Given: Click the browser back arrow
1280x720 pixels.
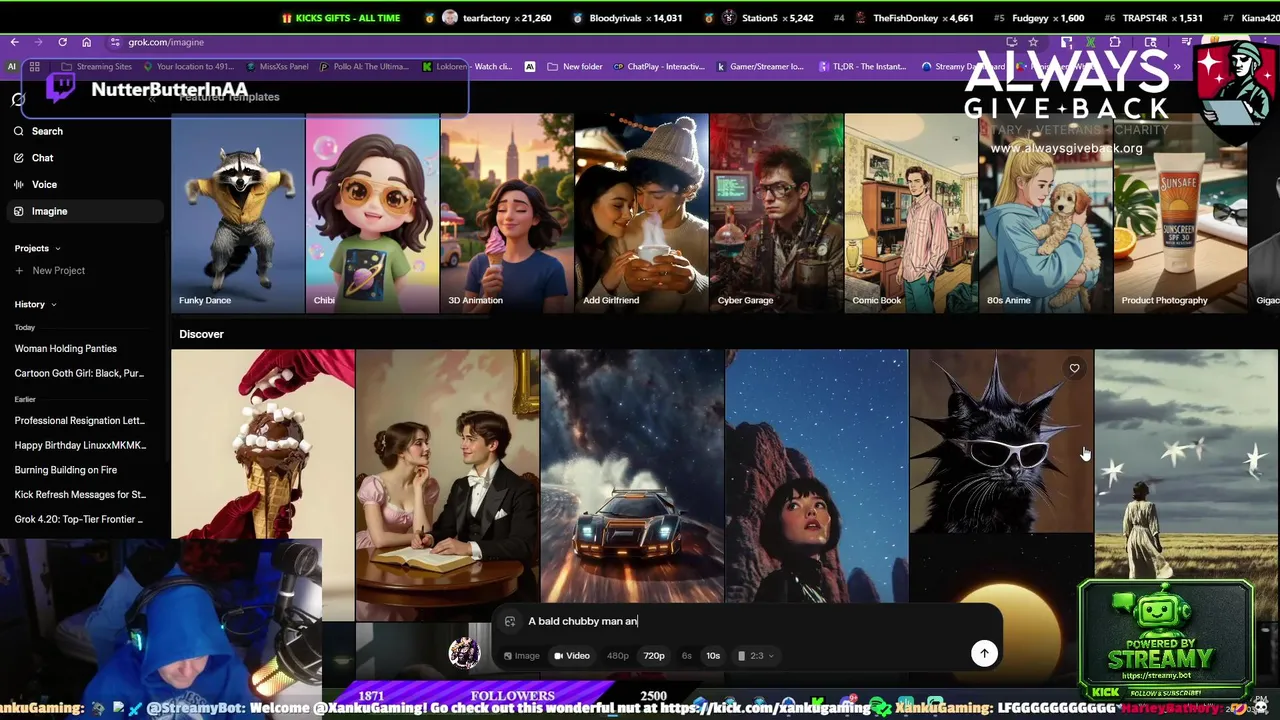Looking at the screenshot, I should (x=14, y=42).
